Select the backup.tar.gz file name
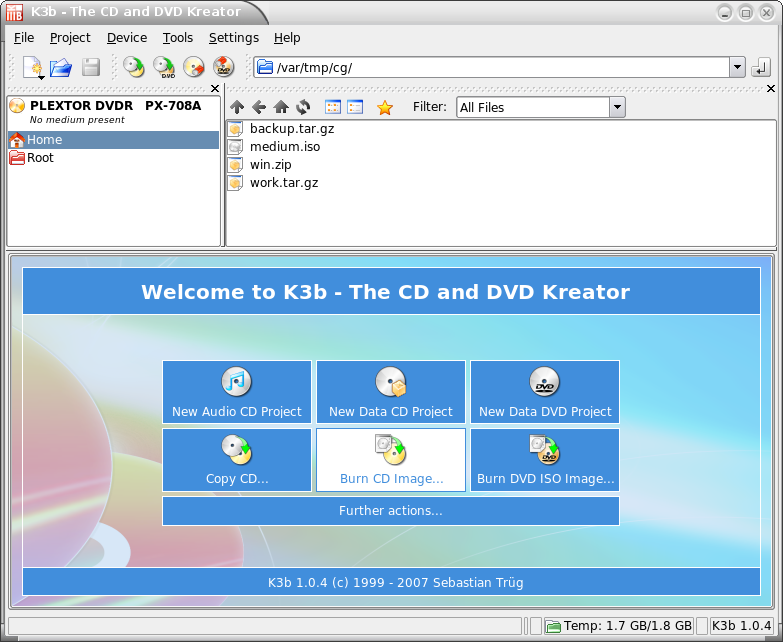 point(292,129)
